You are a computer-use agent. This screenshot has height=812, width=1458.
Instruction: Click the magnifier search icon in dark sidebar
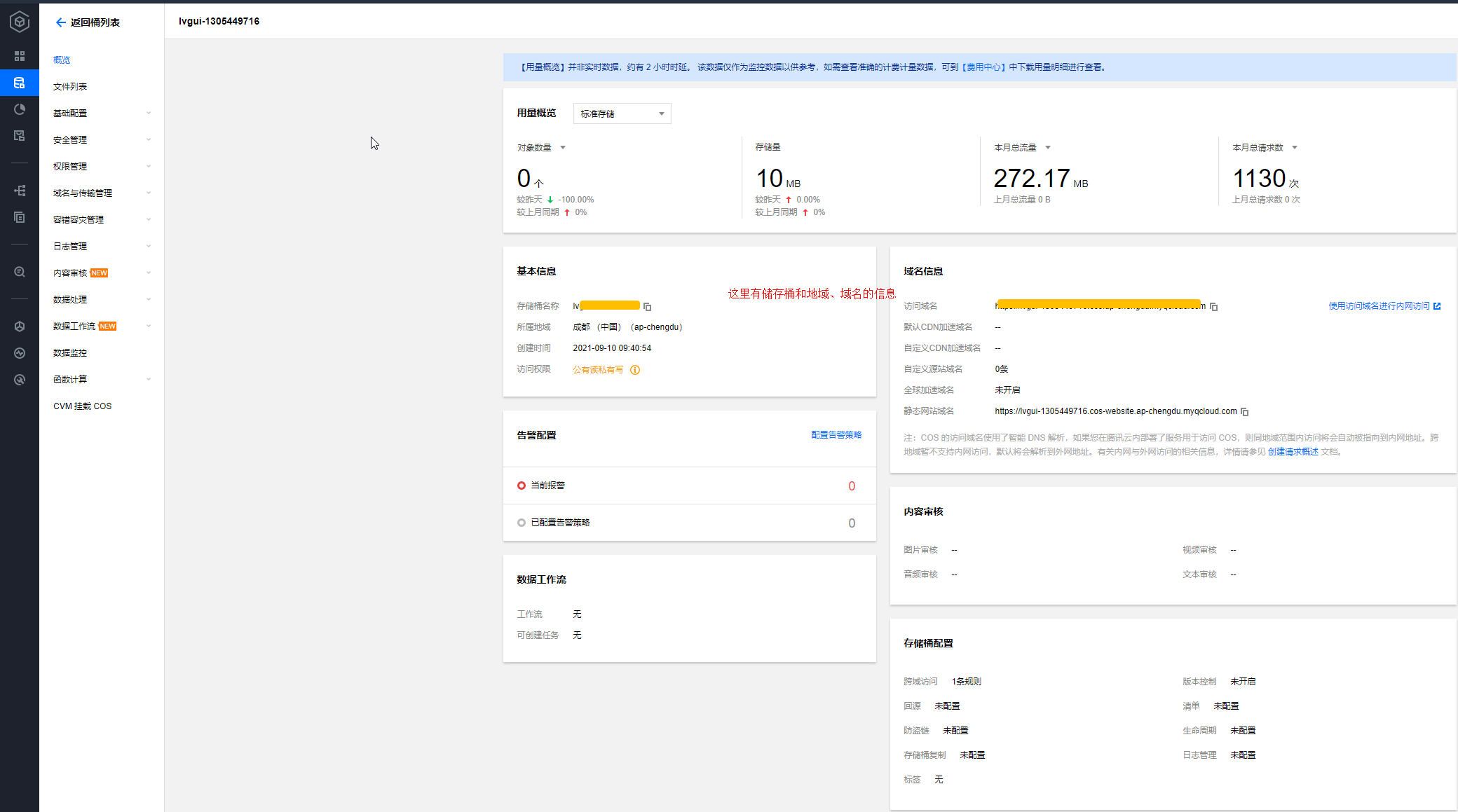[x=20, y=272]
